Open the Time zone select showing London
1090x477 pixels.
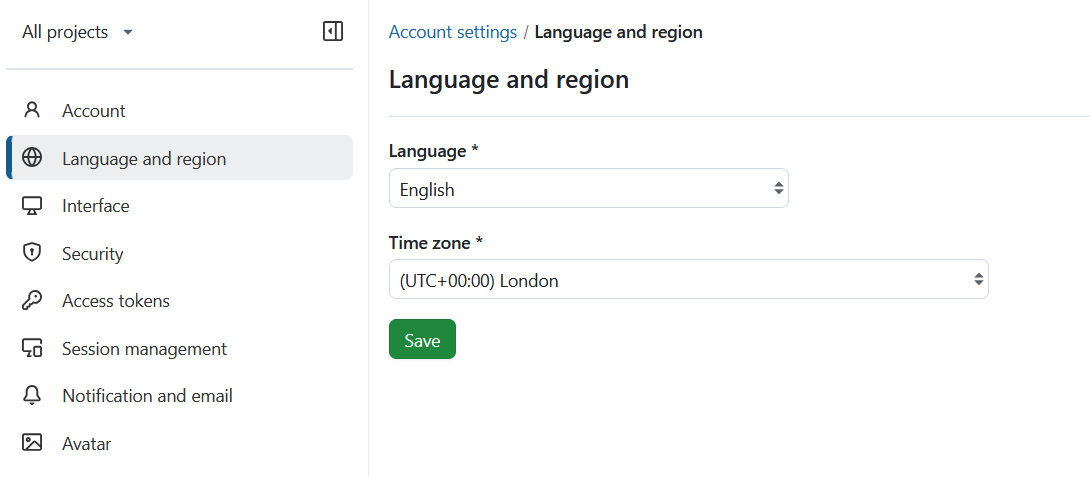(x=688, y=280)
